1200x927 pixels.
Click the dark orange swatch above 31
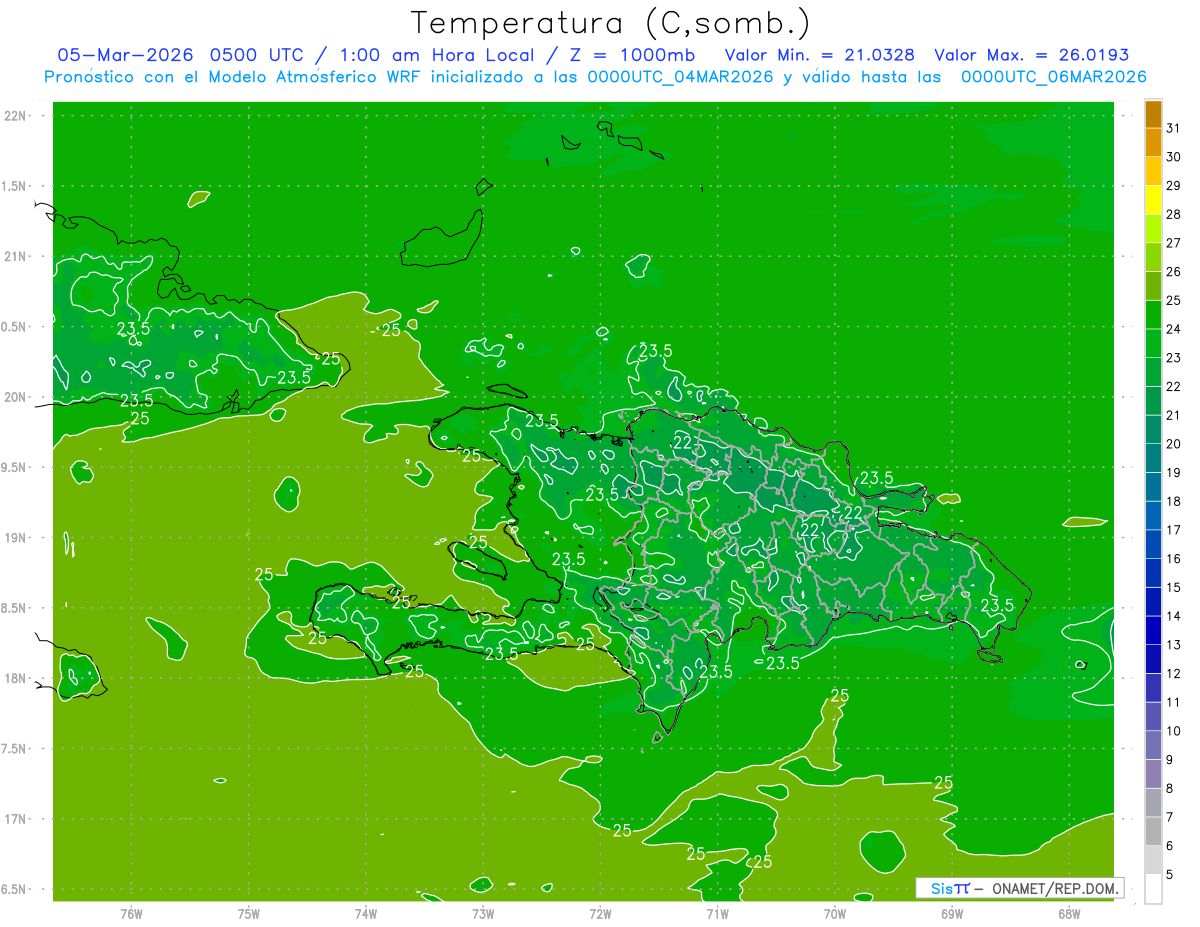pyautogui.click(x=1153, y=114)
